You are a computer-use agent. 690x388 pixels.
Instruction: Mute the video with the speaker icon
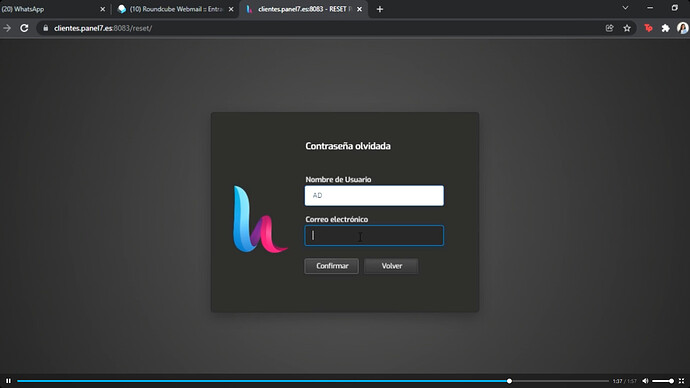pos(645,381)
